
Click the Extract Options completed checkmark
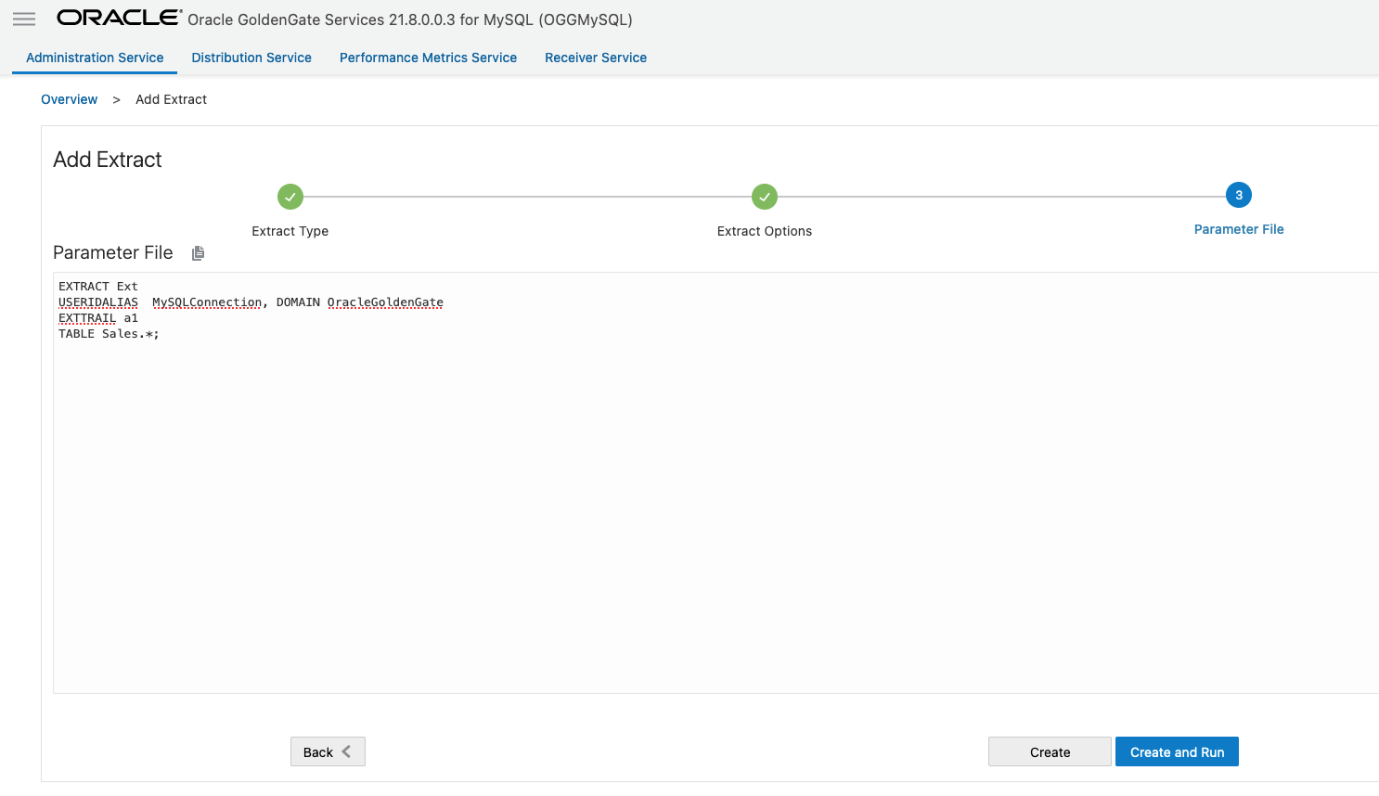pyautogui.click(x=764, y=196)
